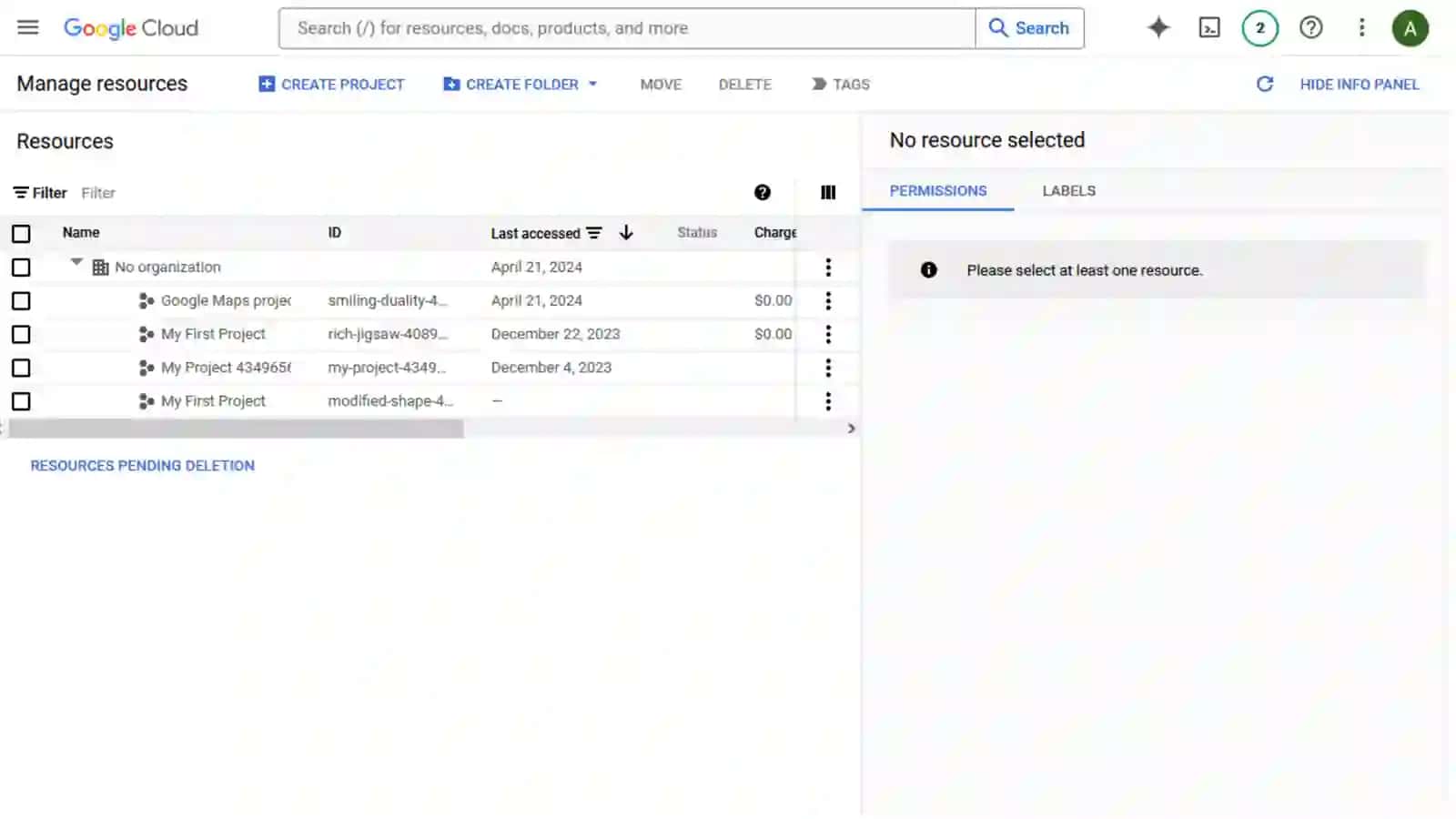1456x819 pixels.
Task: Check the No organization row checkbox
Action: tap(21, 268)
